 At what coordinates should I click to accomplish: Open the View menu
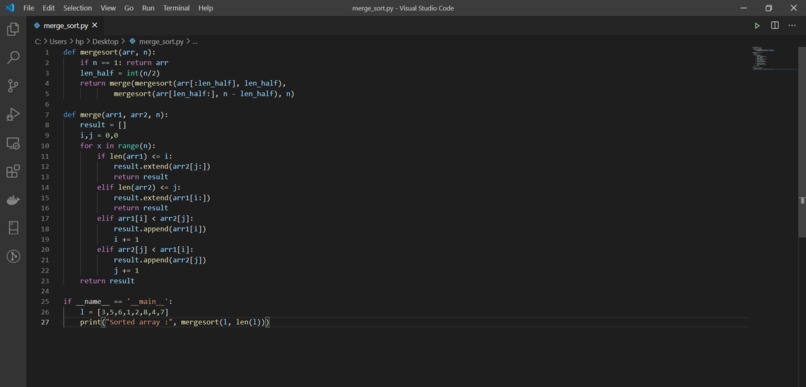[108, 8]
